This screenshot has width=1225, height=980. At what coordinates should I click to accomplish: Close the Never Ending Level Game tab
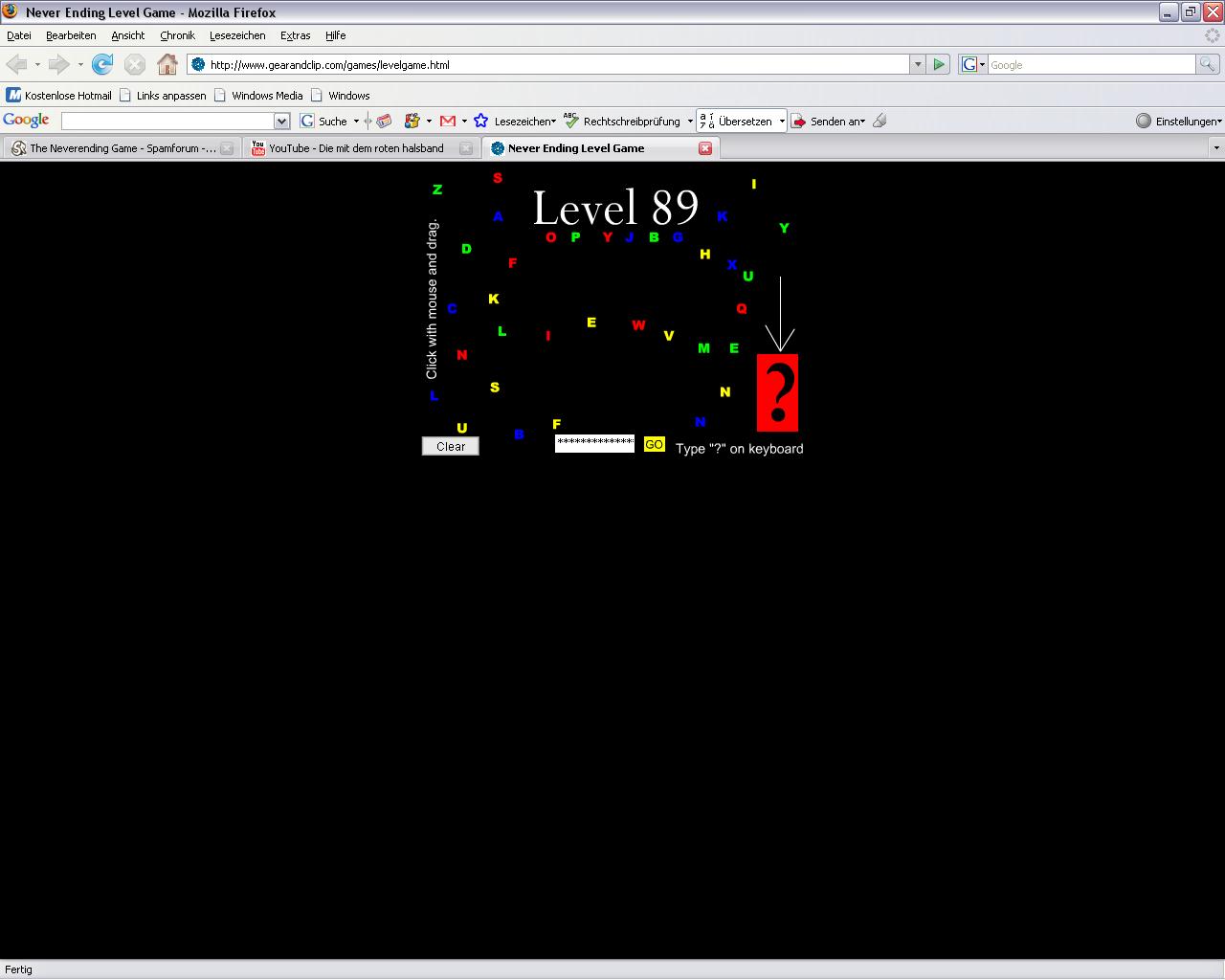705,148
